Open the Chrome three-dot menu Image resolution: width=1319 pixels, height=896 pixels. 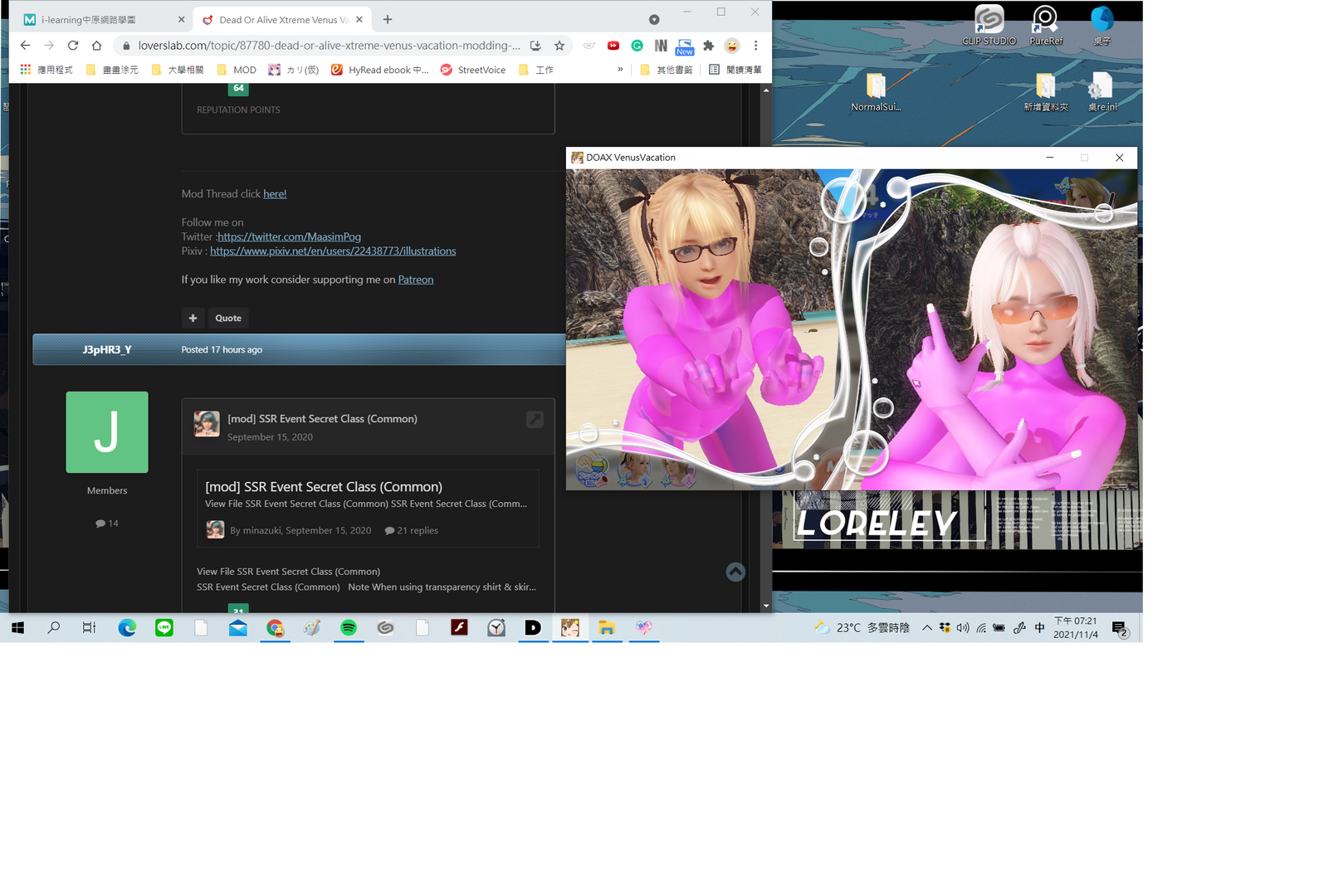pyautogui.click(x=755, y=46)
